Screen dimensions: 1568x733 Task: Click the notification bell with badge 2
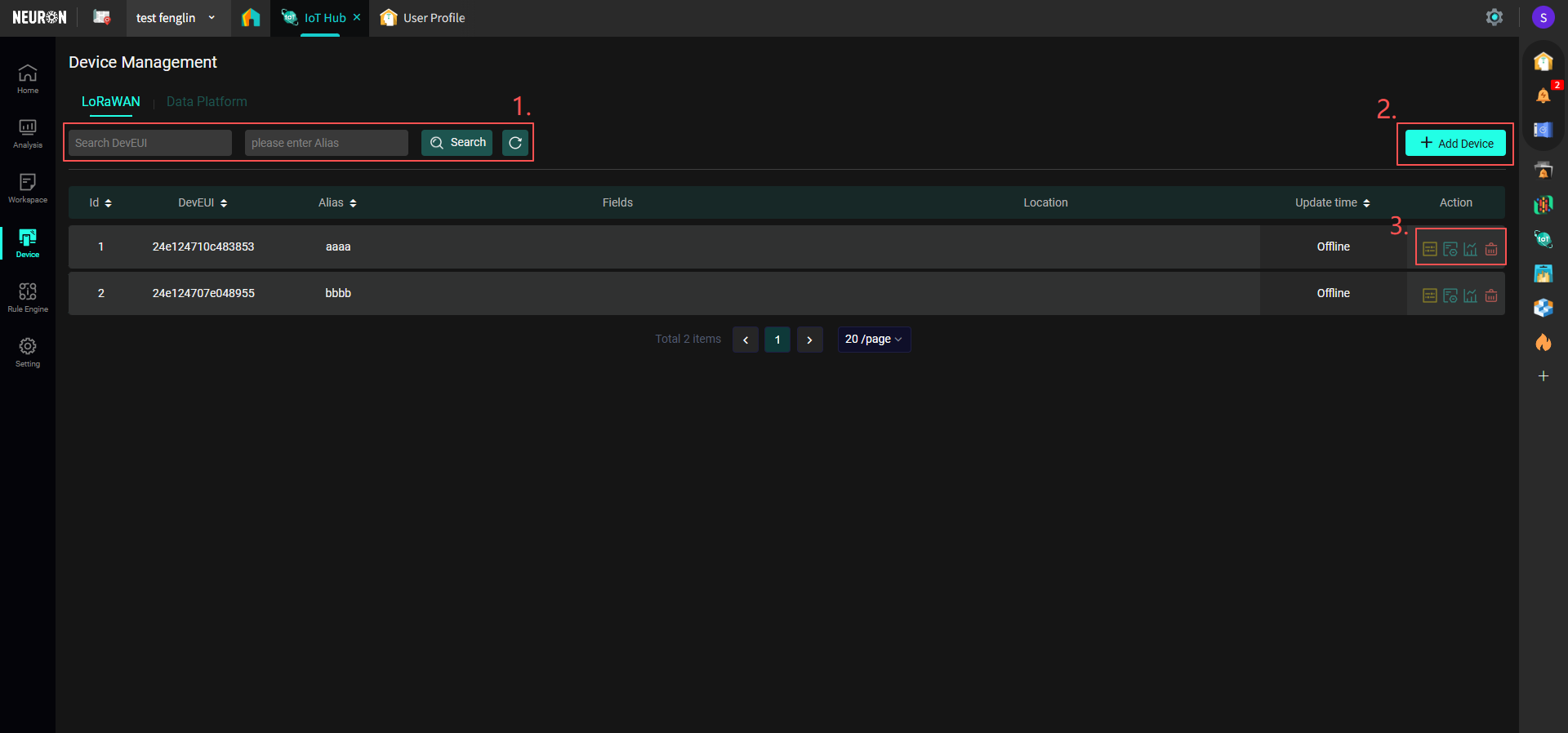[1543, 96]
